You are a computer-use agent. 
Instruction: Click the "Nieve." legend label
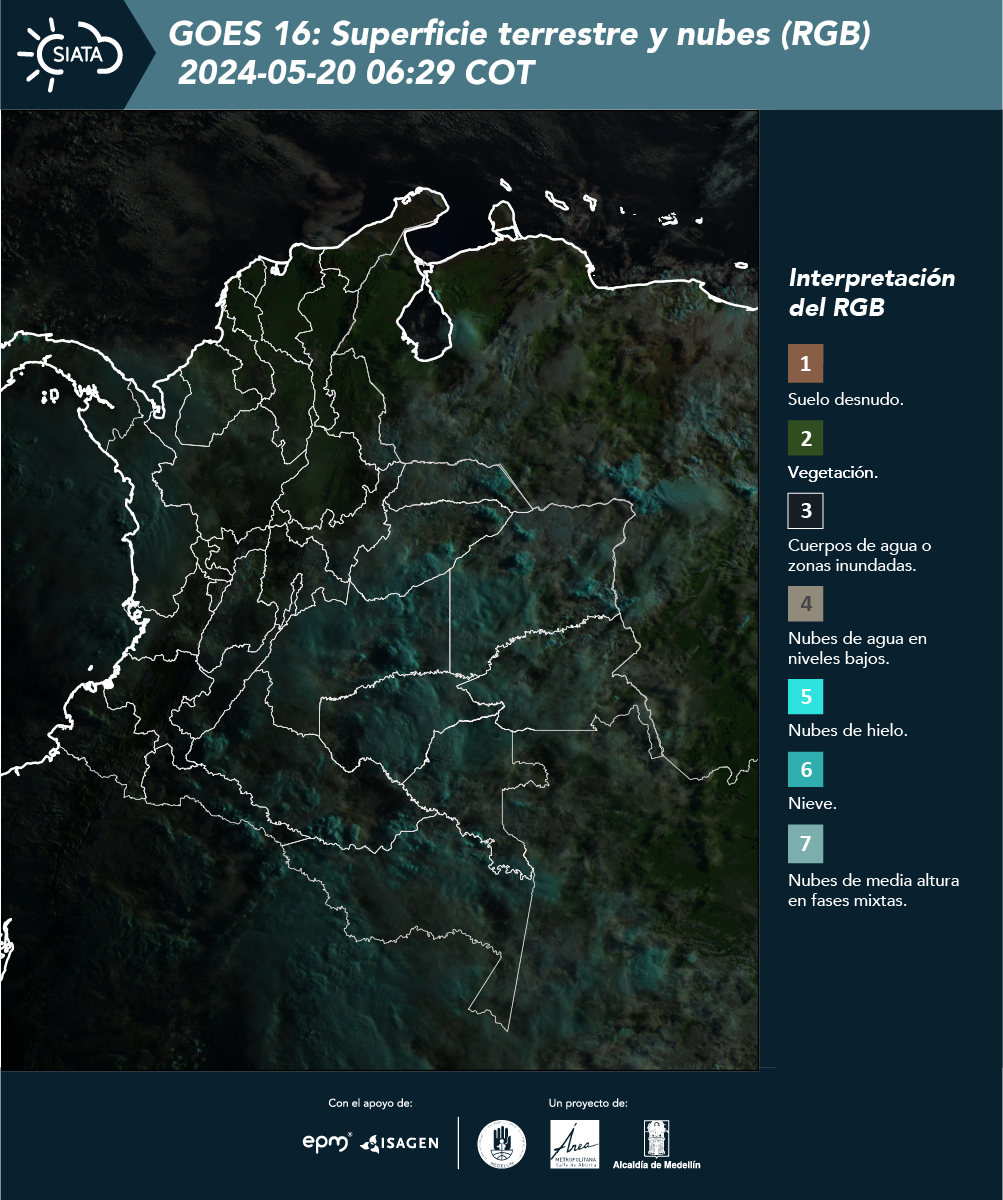(x=812, y=804)
